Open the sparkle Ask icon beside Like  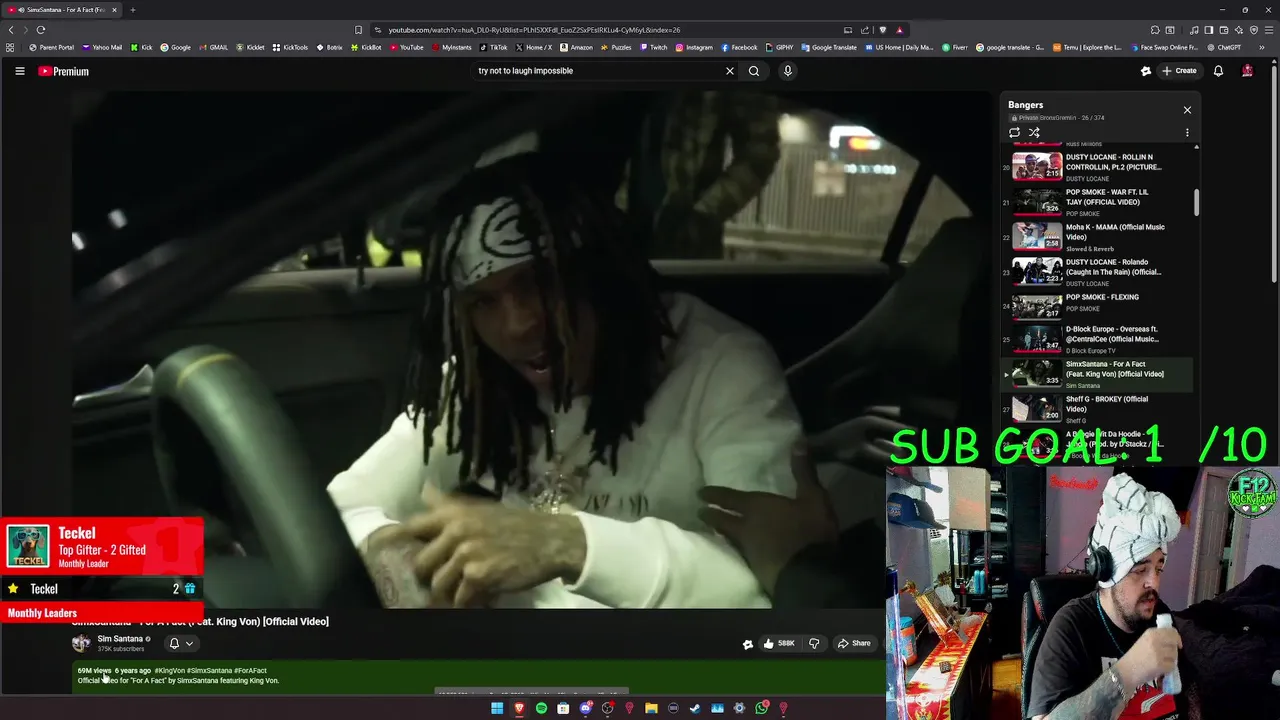pyautogui.click(x=747, y=644)
